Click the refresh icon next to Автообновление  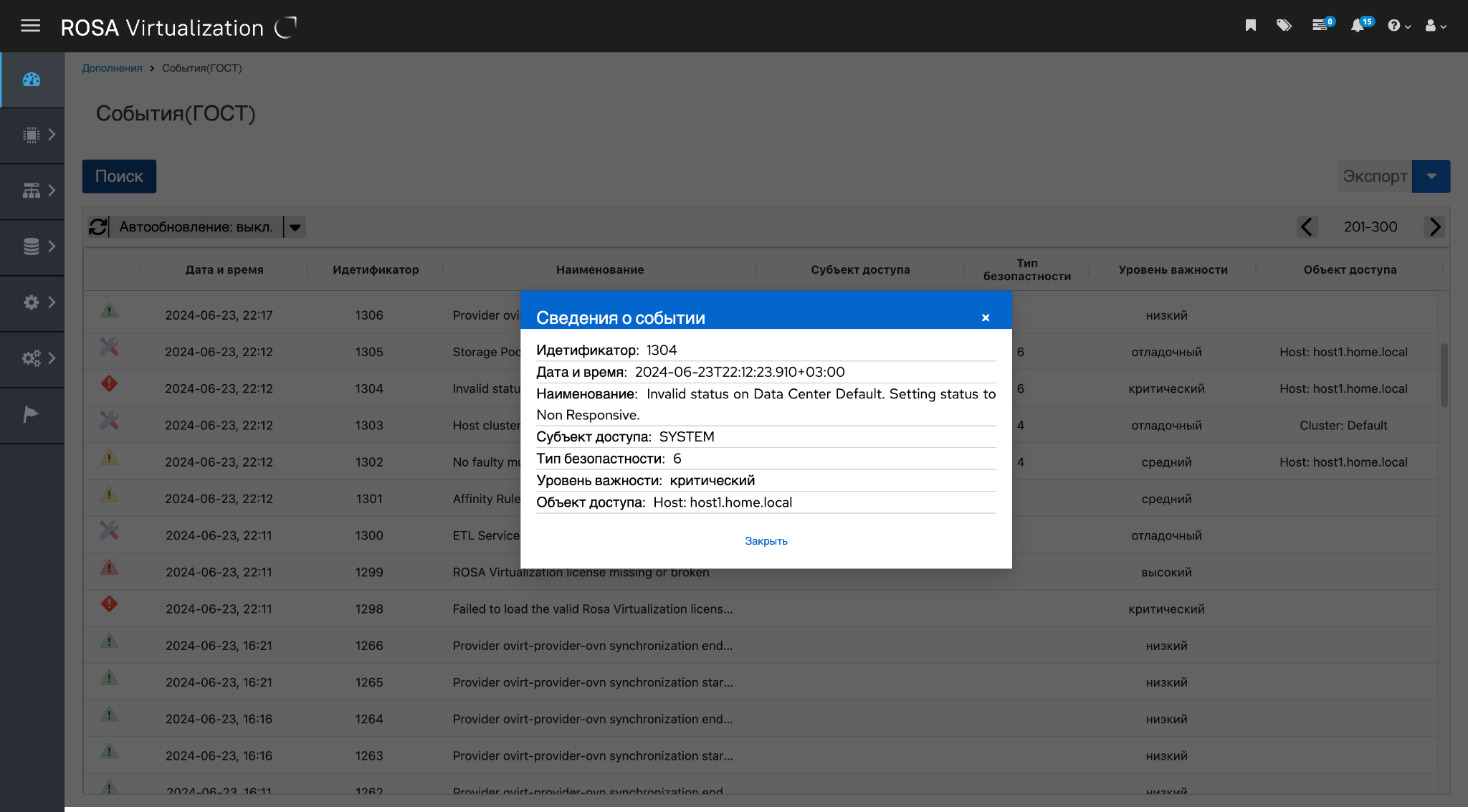pos(97,227)
